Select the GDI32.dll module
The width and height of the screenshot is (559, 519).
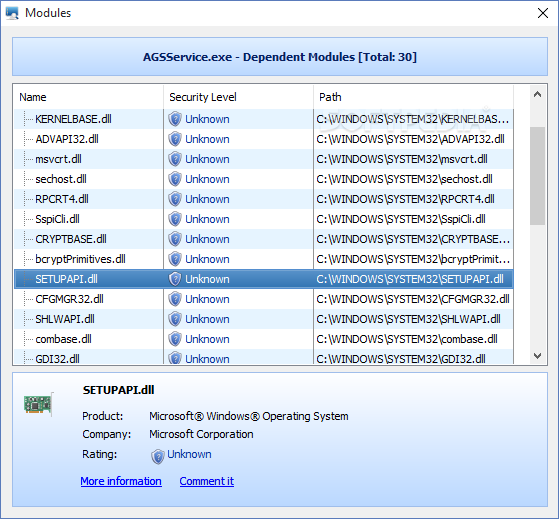57,359
